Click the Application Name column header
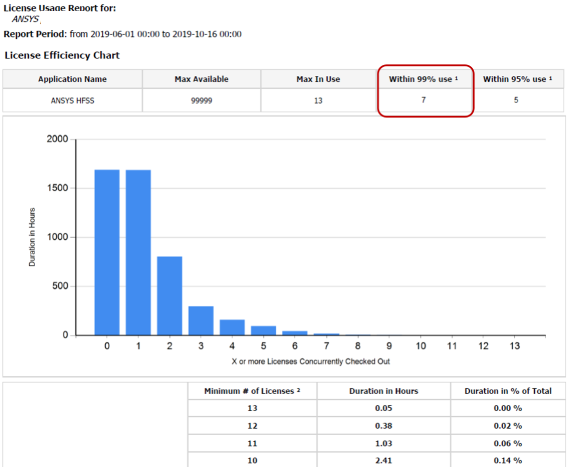This screenshot has height=467, width=571. [x=72, y=79]
